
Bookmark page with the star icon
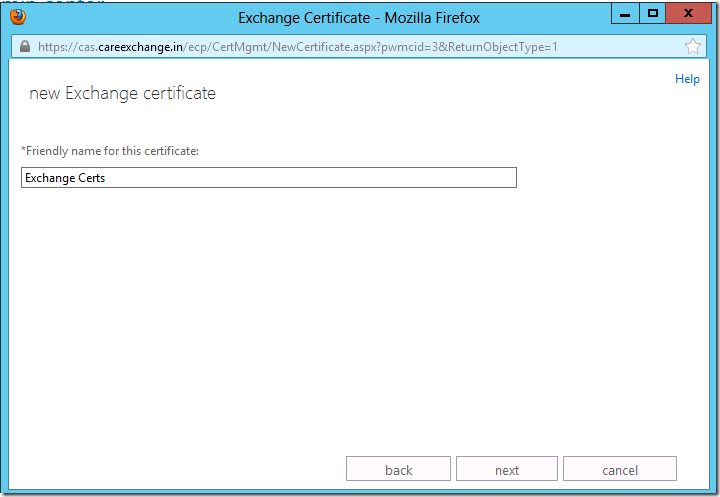pyautogui.click(x=692, y=46)
